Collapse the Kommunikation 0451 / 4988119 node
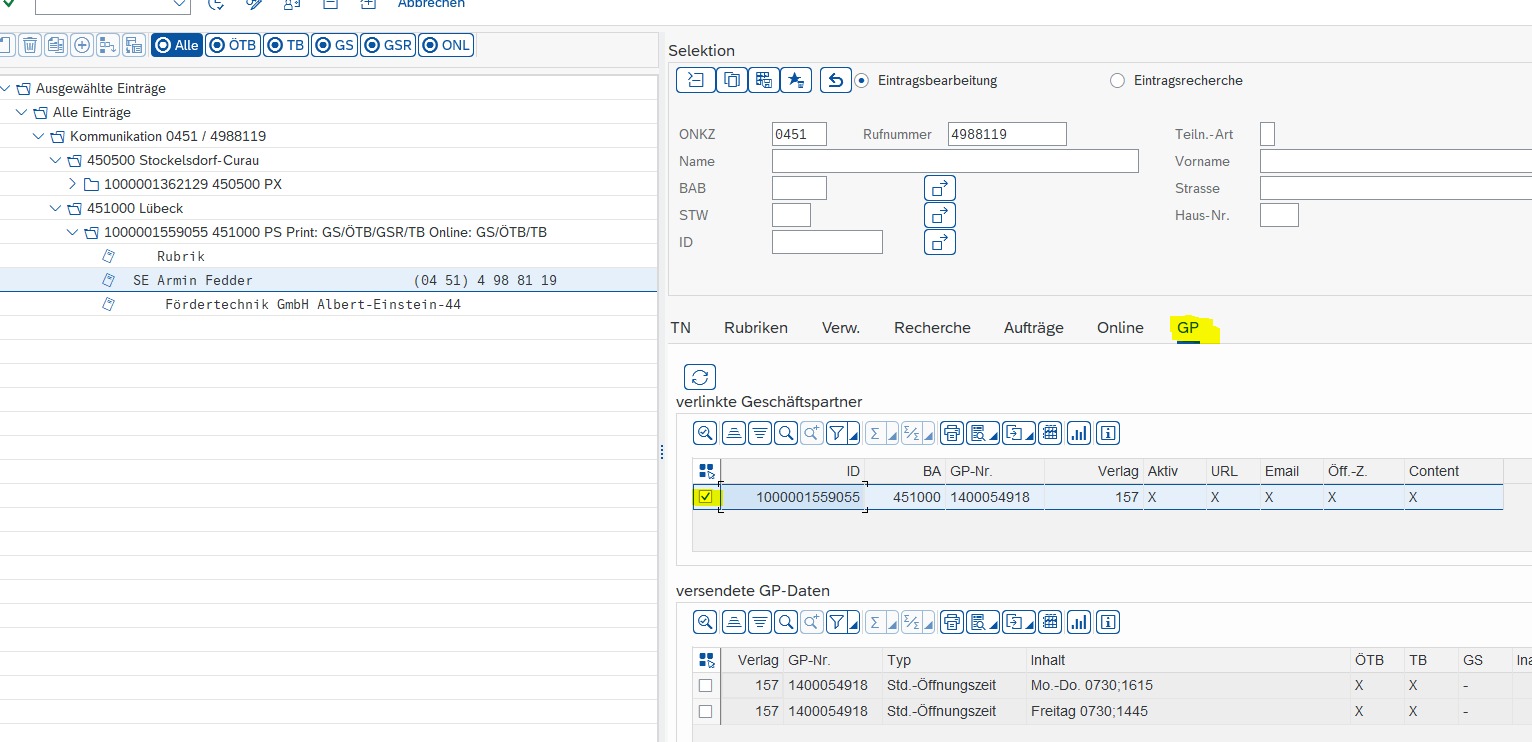Image resolution: width=1532 pixels, height=742 pixels. tap(38, 136)
